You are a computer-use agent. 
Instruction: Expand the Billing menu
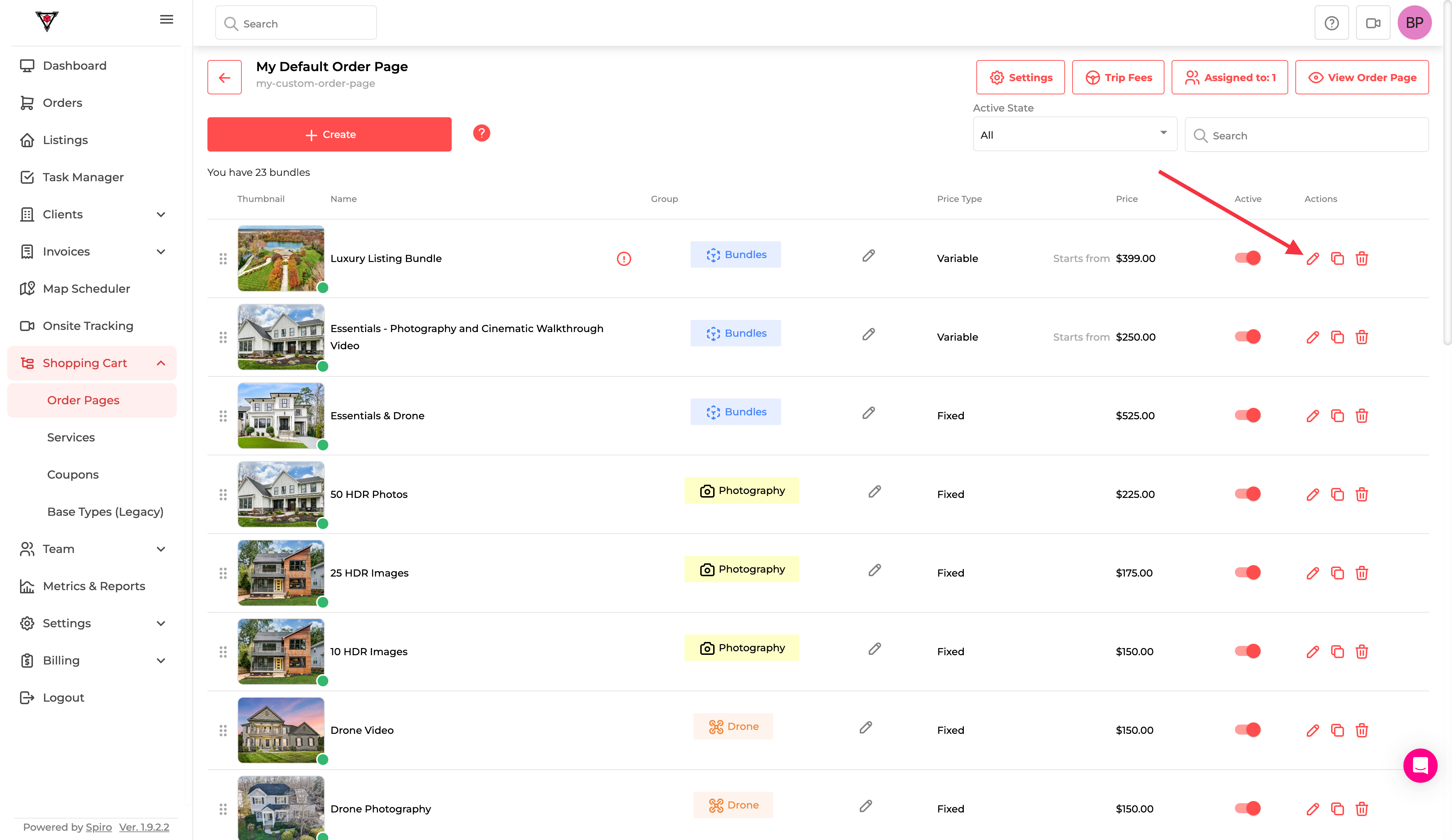click(92, 660)
